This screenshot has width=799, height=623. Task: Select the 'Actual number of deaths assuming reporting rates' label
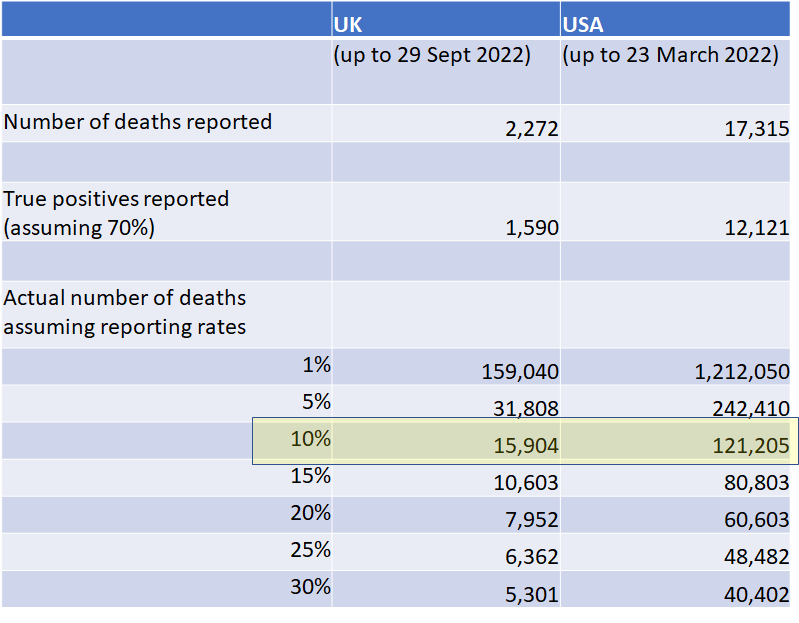pos(124,312)
